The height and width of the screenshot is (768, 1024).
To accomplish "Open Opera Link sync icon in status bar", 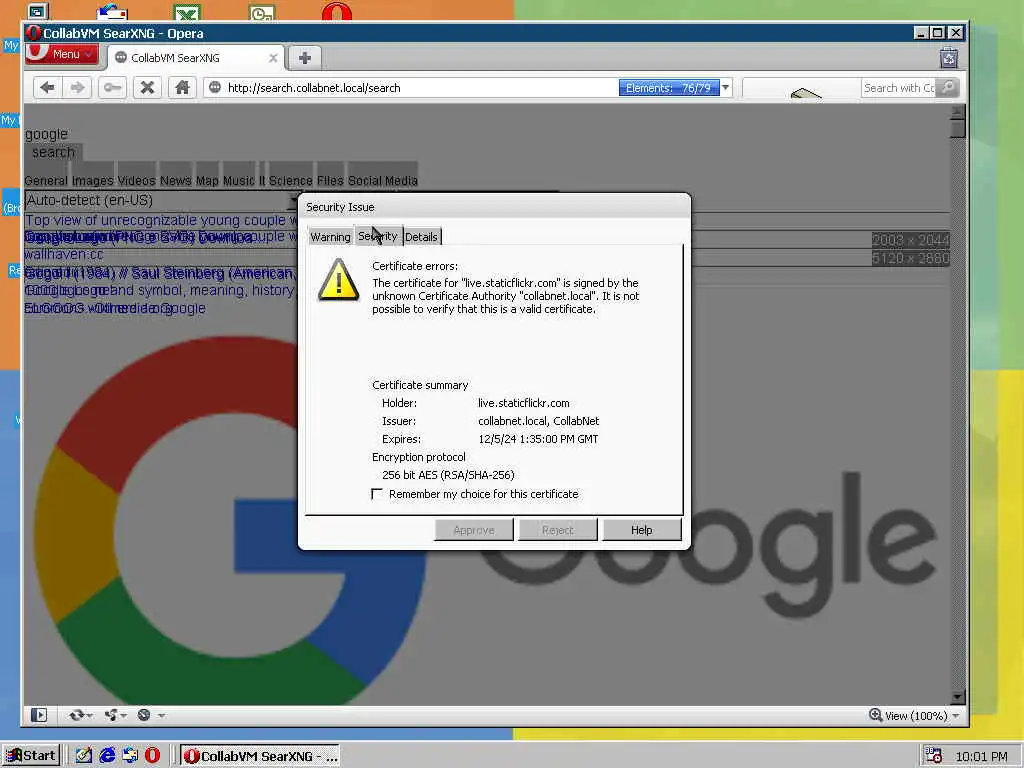I will 76,715.
